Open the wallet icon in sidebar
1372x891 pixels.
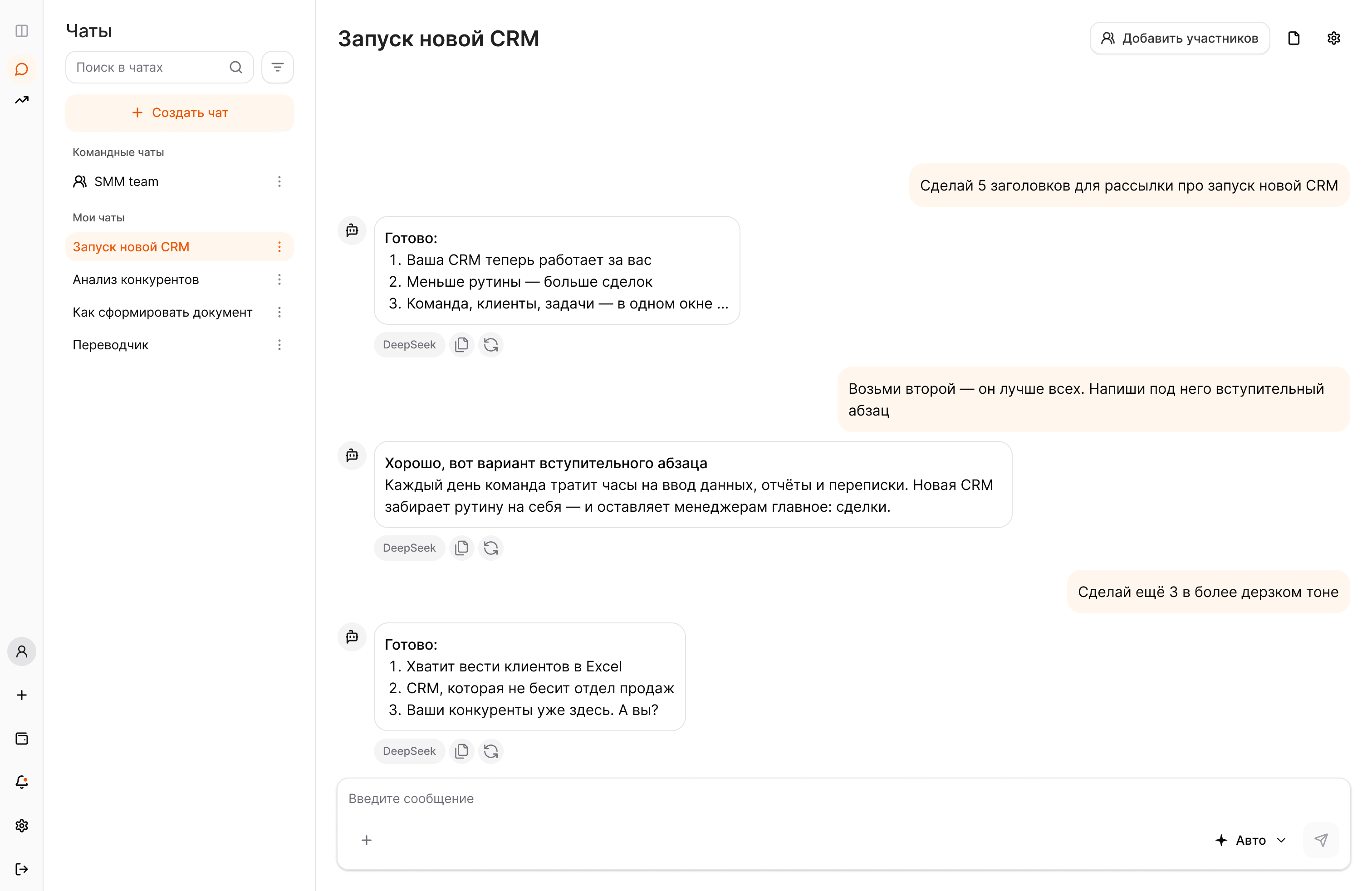tap(22, 739)
